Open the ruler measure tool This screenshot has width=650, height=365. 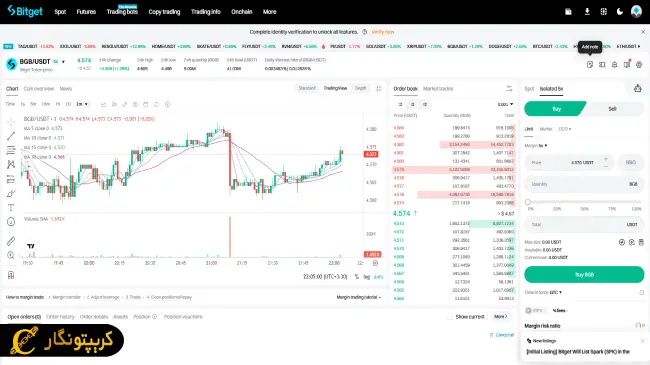click(11, 241)
